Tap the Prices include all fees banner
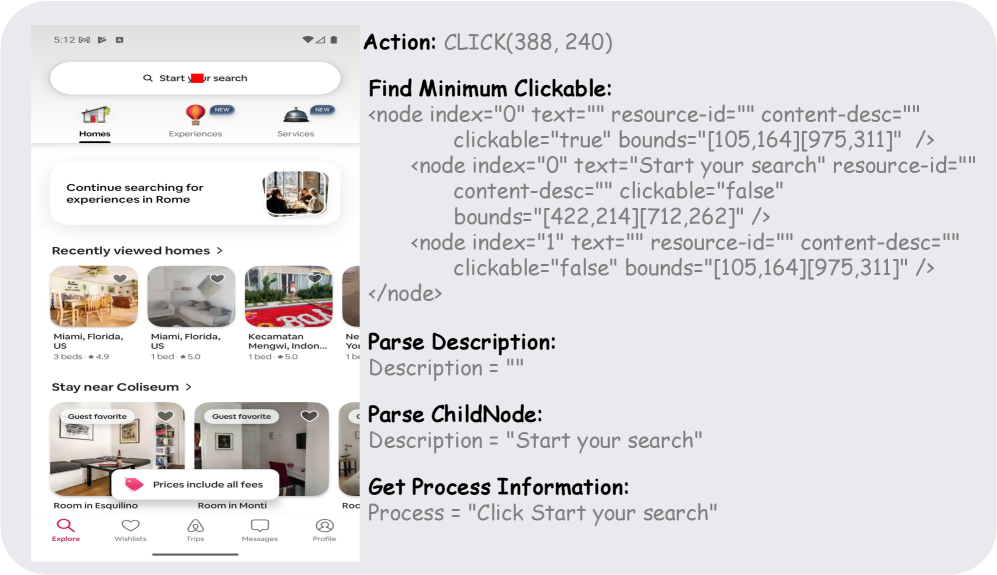The width and height of the screenshot is (997, 575). click(x=195, y=485)
